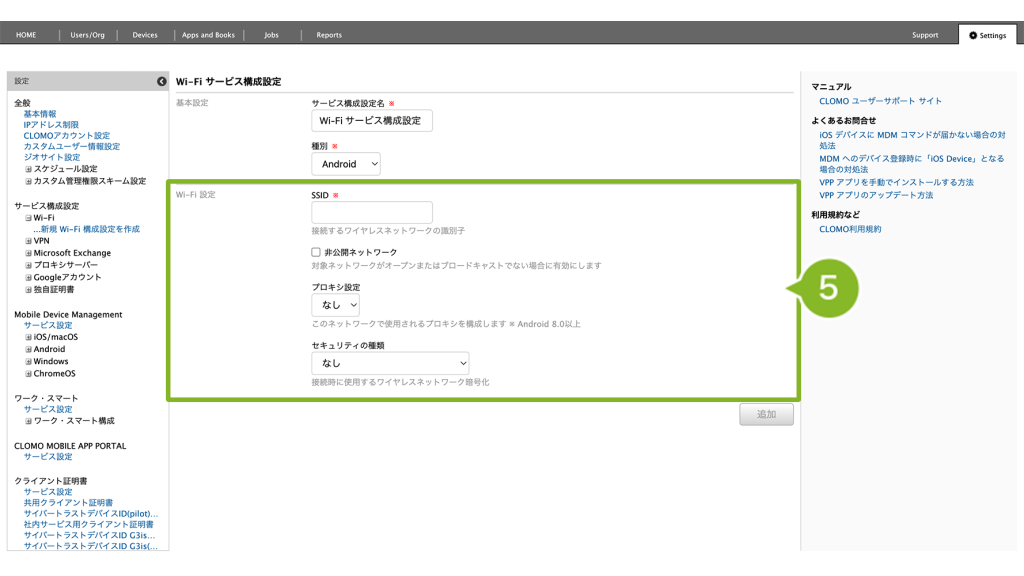Expand the ChromeOS tree item
This screenshot has height=576, width=1024.
pos(29,373)
